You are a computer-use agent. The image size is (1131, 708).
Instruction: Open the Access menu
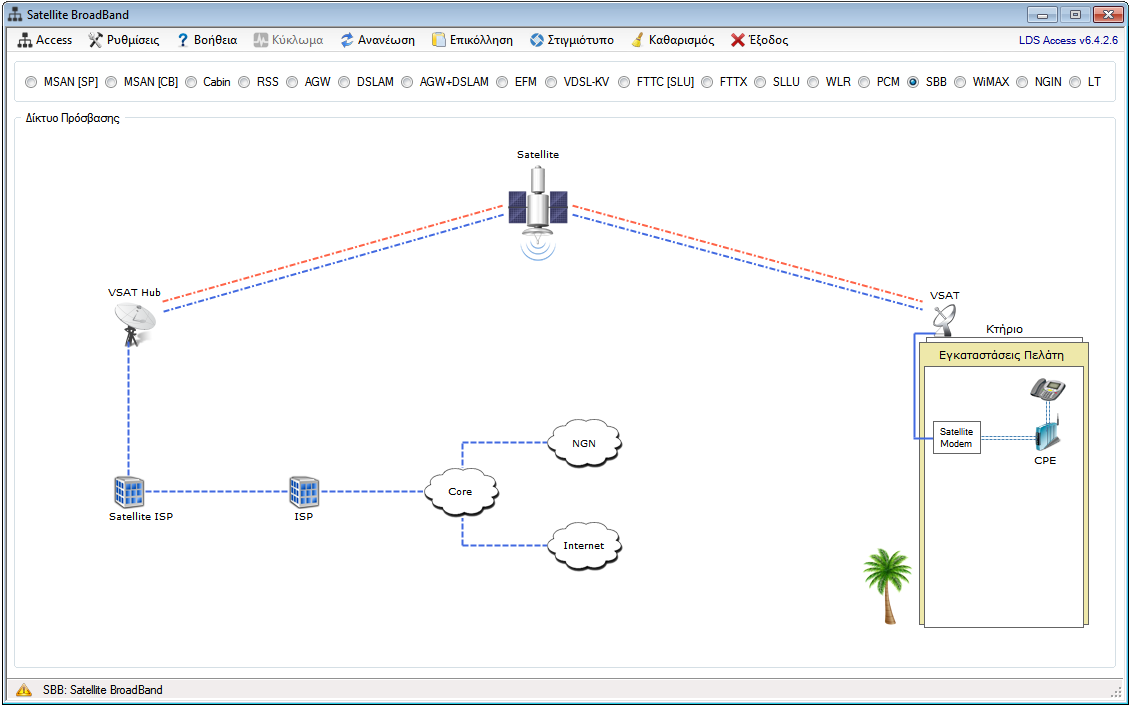pyautogui.click(x=45, y=40)
